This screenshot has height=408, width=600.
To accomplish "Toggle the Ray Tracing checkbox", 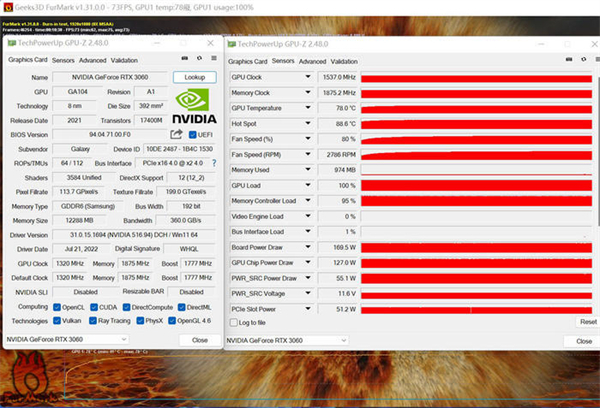I will click(x=93, y=321).
